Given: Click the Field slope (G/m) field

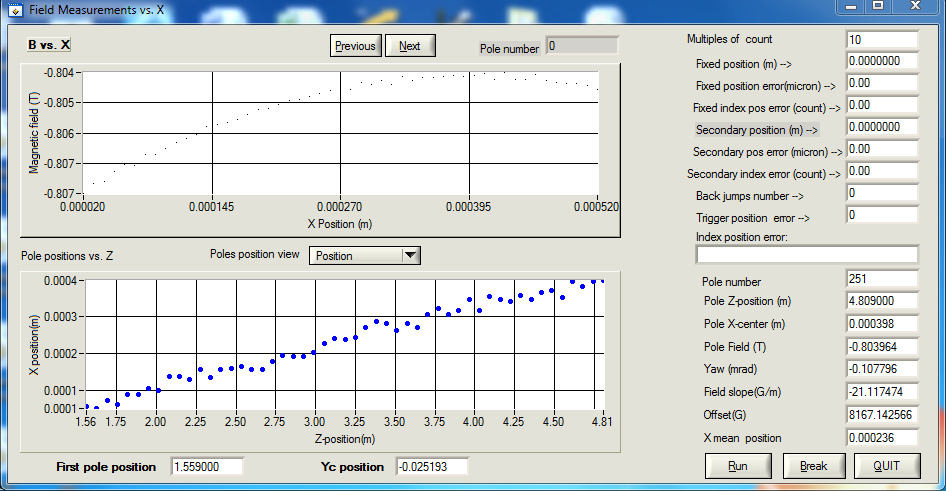Looking at the screenshot, I should tap(881, 392).
